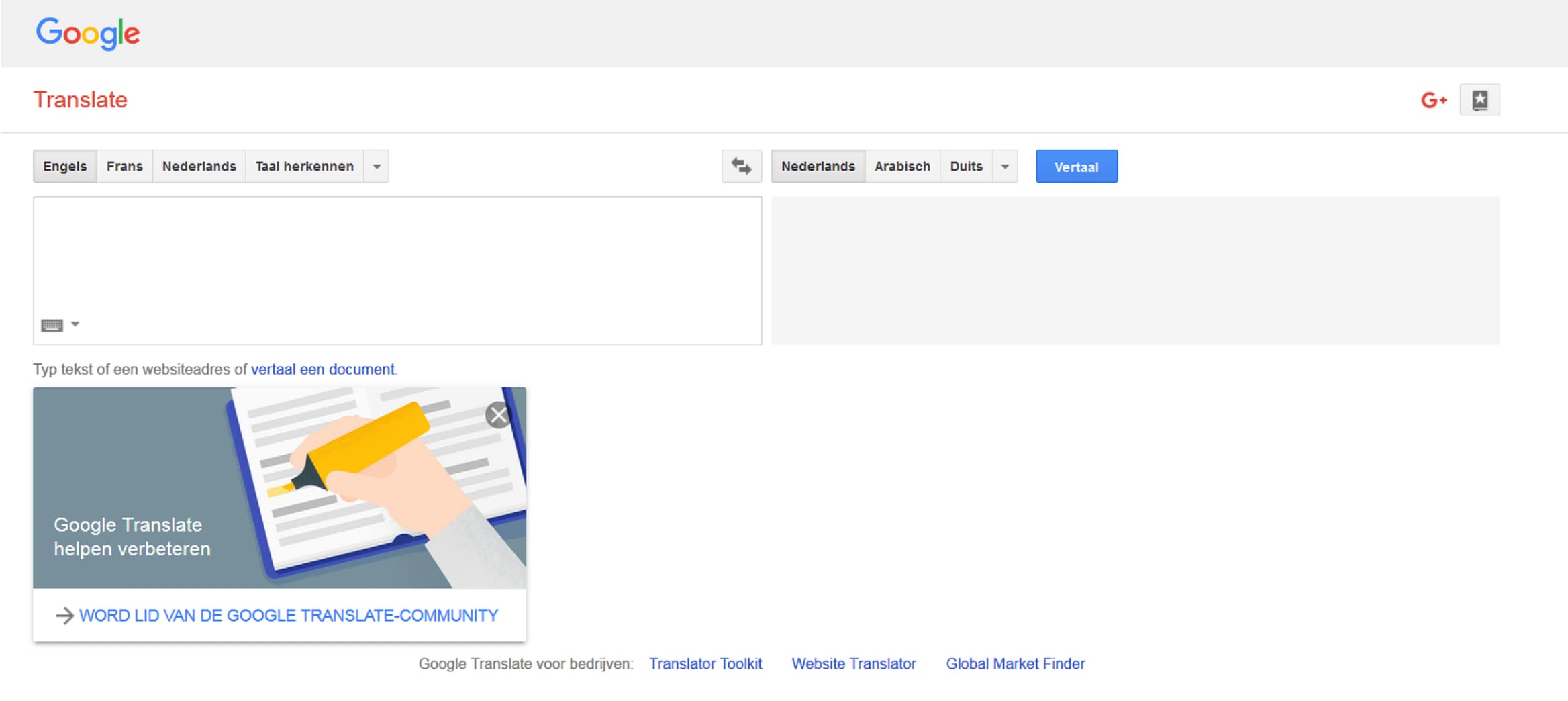Select Engels as source language
The width and height of the screenshot is (1568, 701).
tap(65, 166)
